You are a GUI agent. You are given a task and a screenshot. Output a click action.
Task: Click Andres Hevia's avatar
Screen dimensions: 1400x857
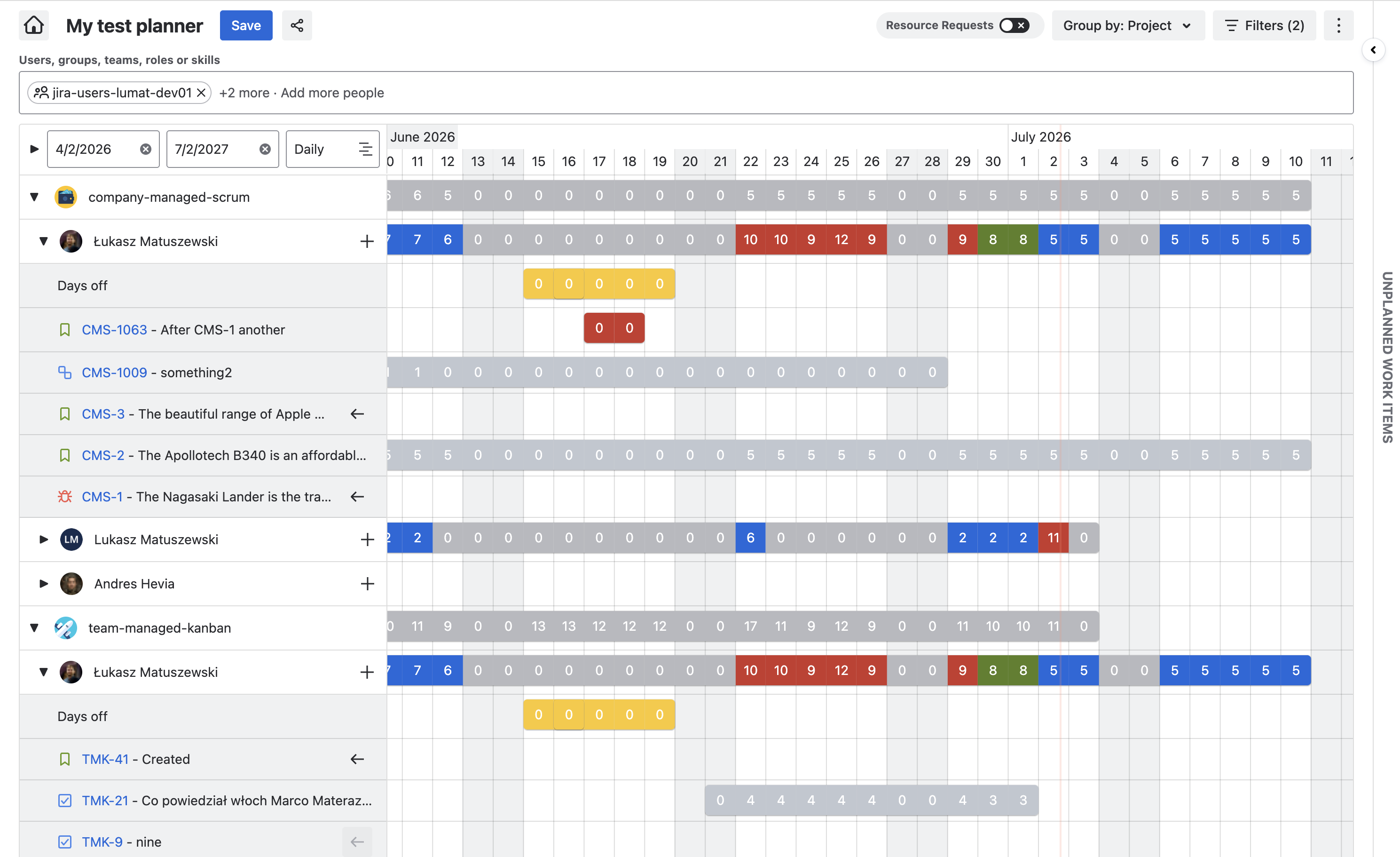click(x=71, y=584)
